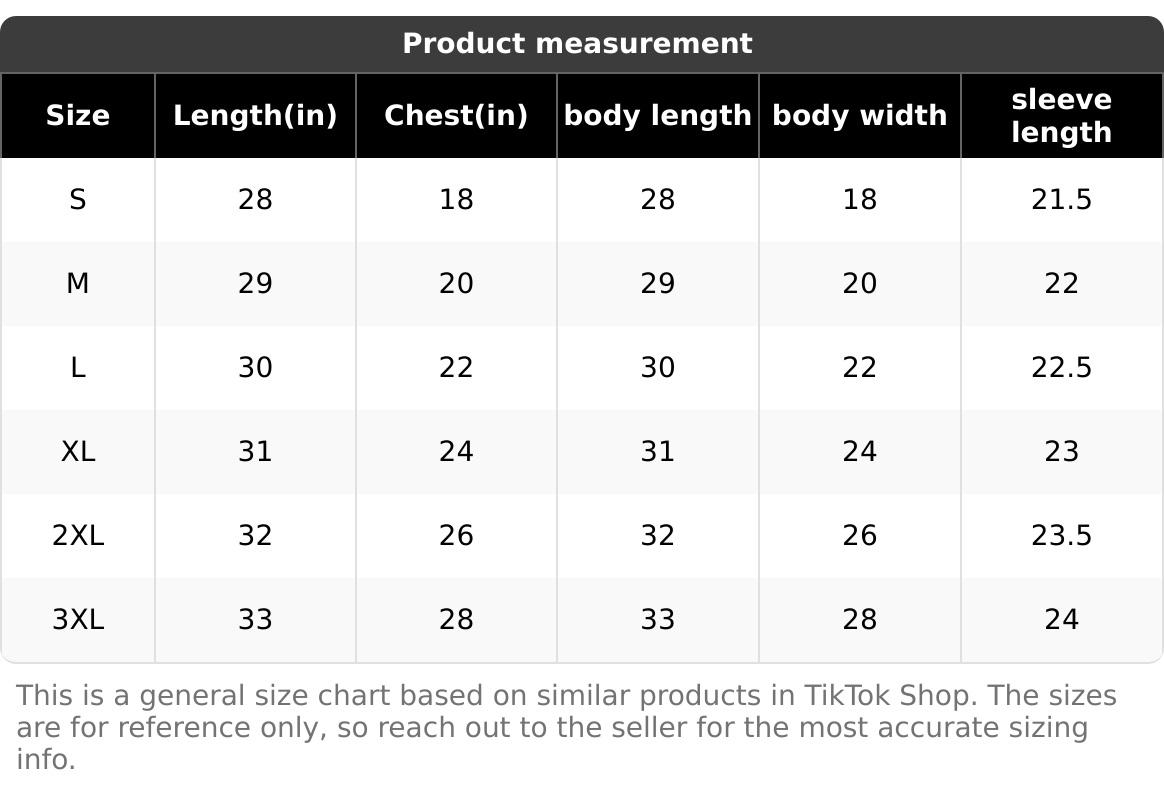Select the 3XL size row label
Viewport: 1164px width, 792px height.
coord(77,620)
